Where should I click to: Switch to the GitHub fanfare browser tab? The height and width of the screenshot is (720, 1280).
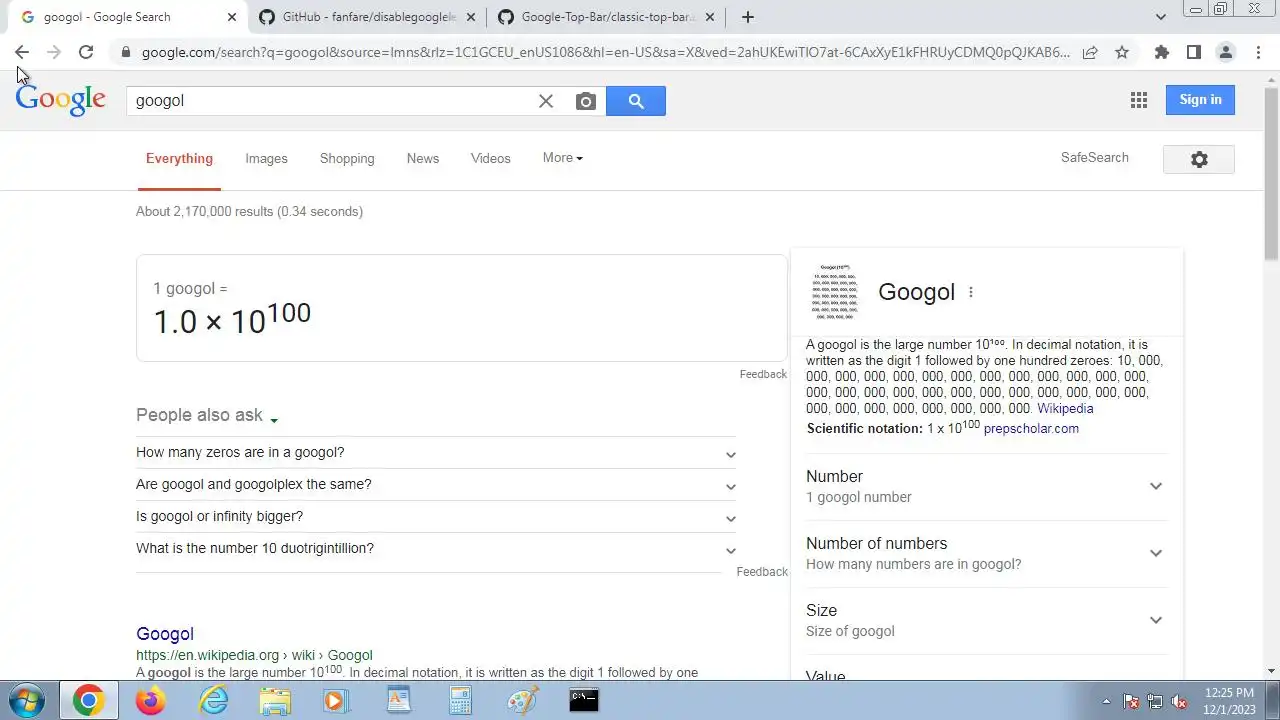coord(369,17)
